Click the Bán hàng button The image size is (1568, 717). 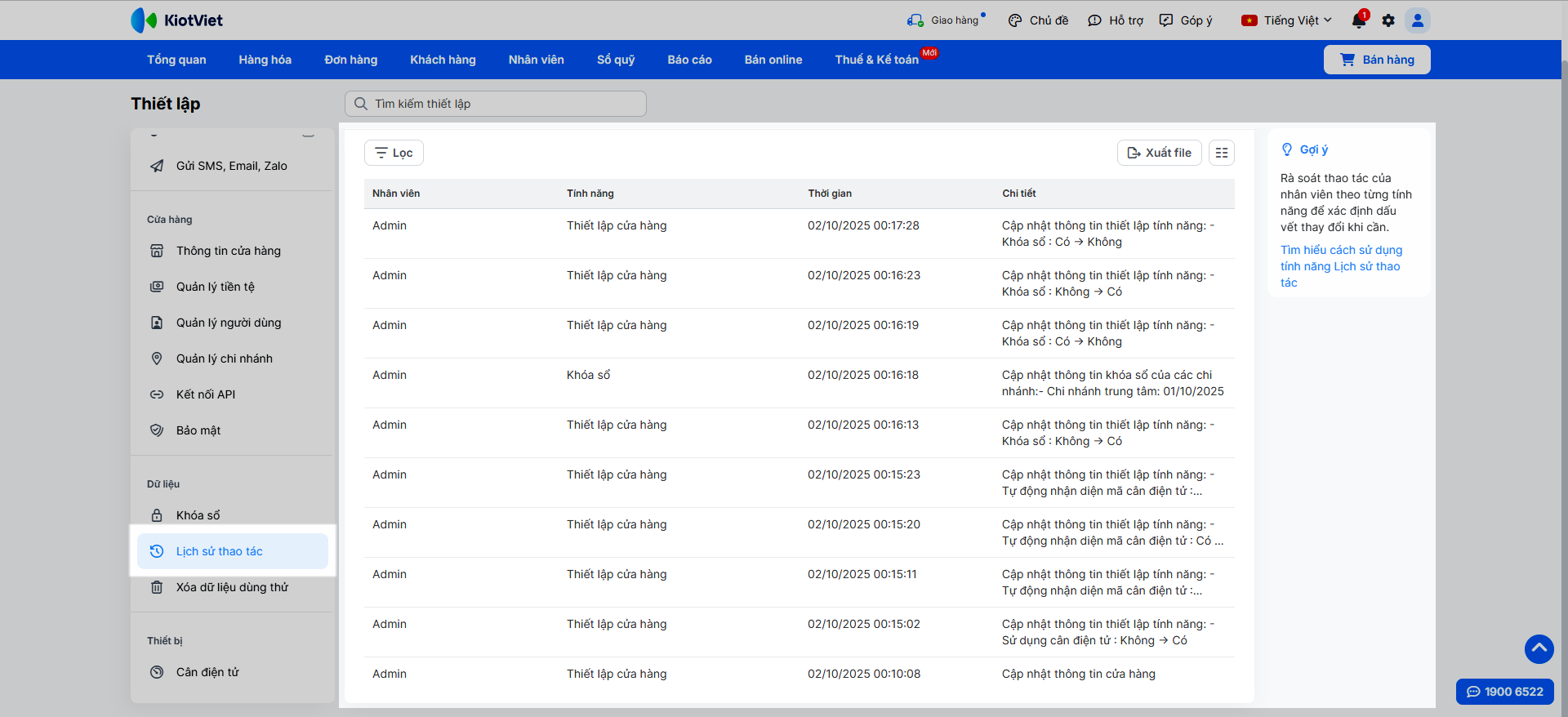pyautogui.click(x=1377, y=60)
